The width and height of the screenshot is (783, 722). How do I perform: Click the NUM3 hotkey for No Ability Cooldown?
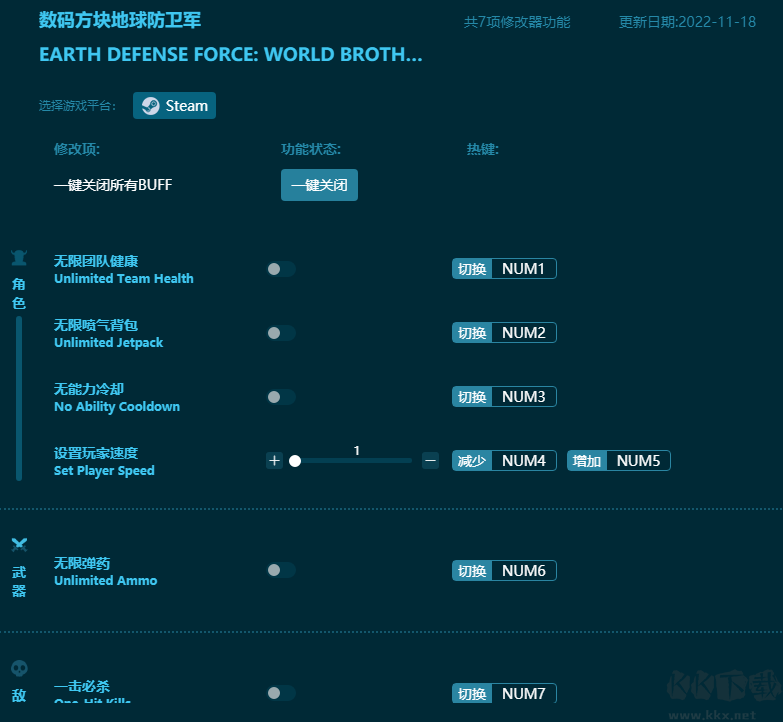tap(523, 397)
